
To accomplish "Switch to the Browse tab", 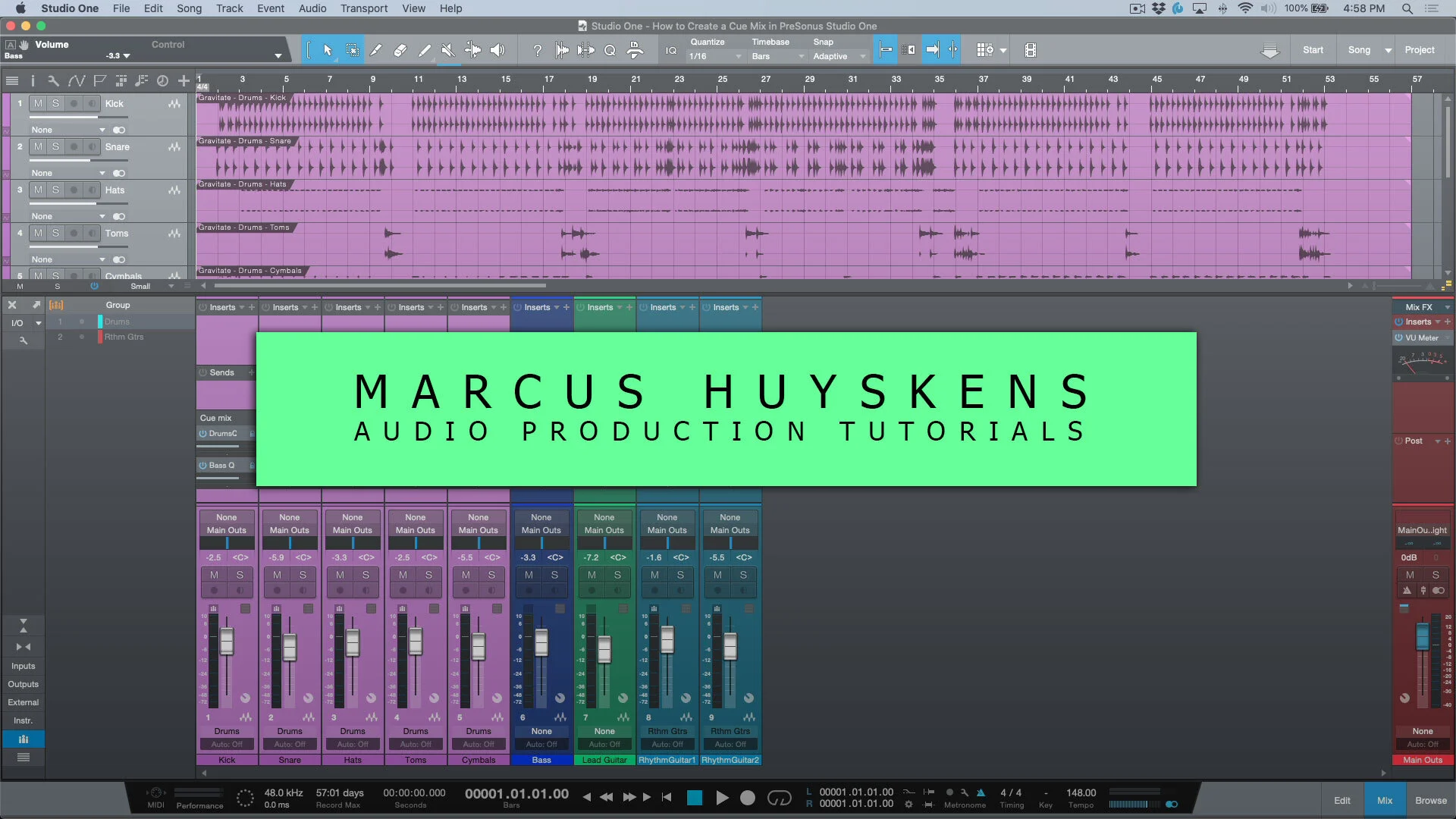I will point(1430,800).
